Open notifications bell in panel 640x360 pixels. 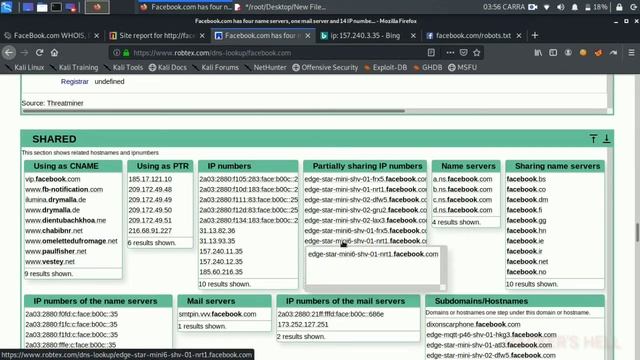coord(575,7)
